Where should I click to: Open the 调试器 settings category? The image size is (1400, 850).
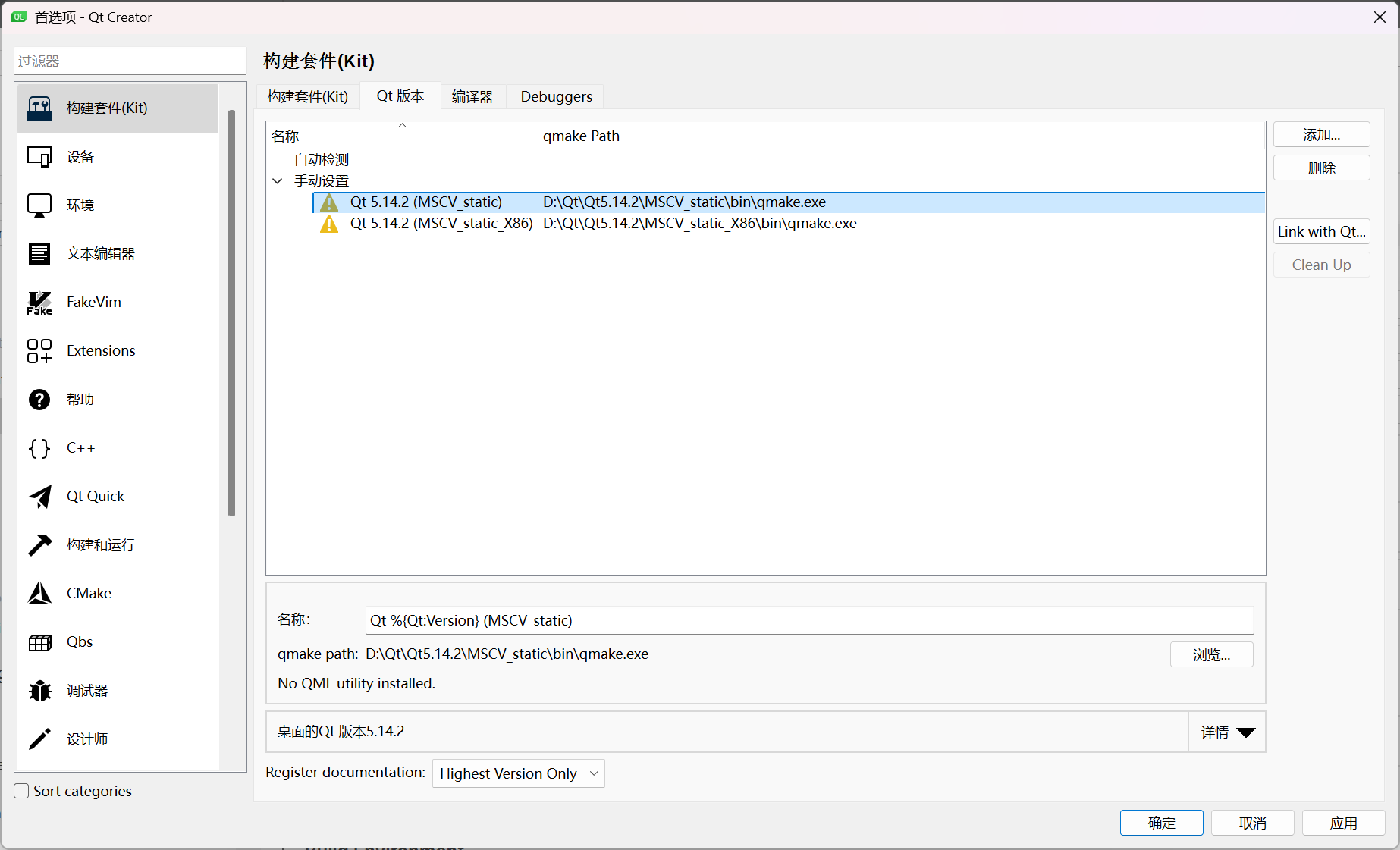118,691
